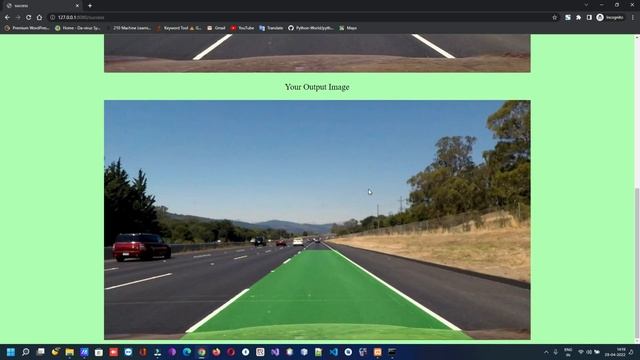Open the Home bookmark with green icon
The height and width of the screenshot is (360, 640).
pos(78,28)
